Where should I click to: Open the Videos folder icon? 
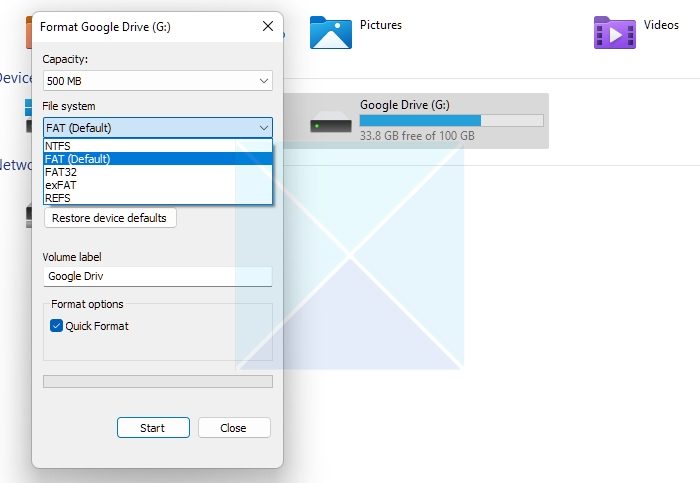click(x=615, y=33)
